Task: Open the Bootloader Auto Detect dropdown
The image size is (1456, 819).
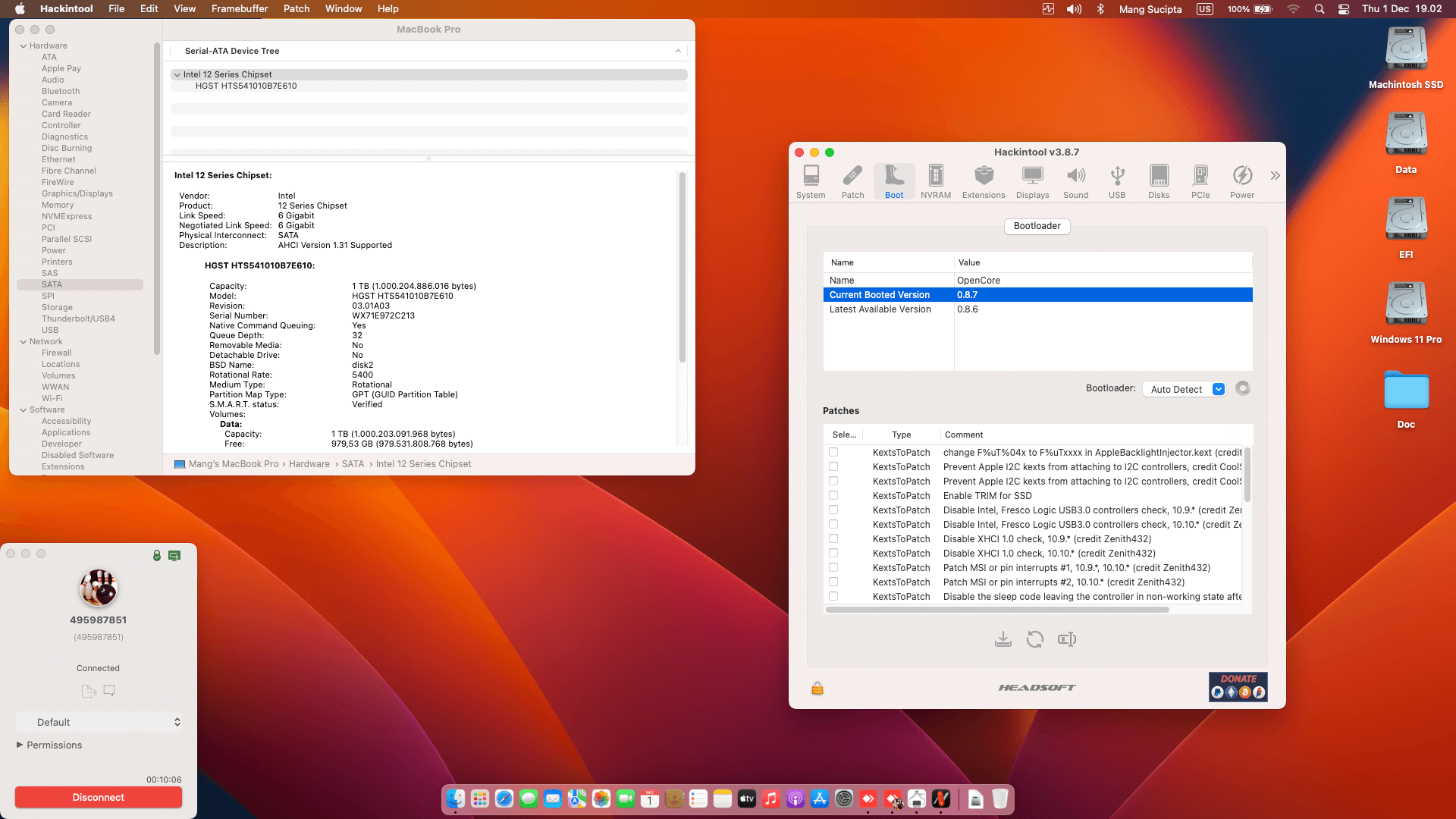Action: (x=1184, y=389)
